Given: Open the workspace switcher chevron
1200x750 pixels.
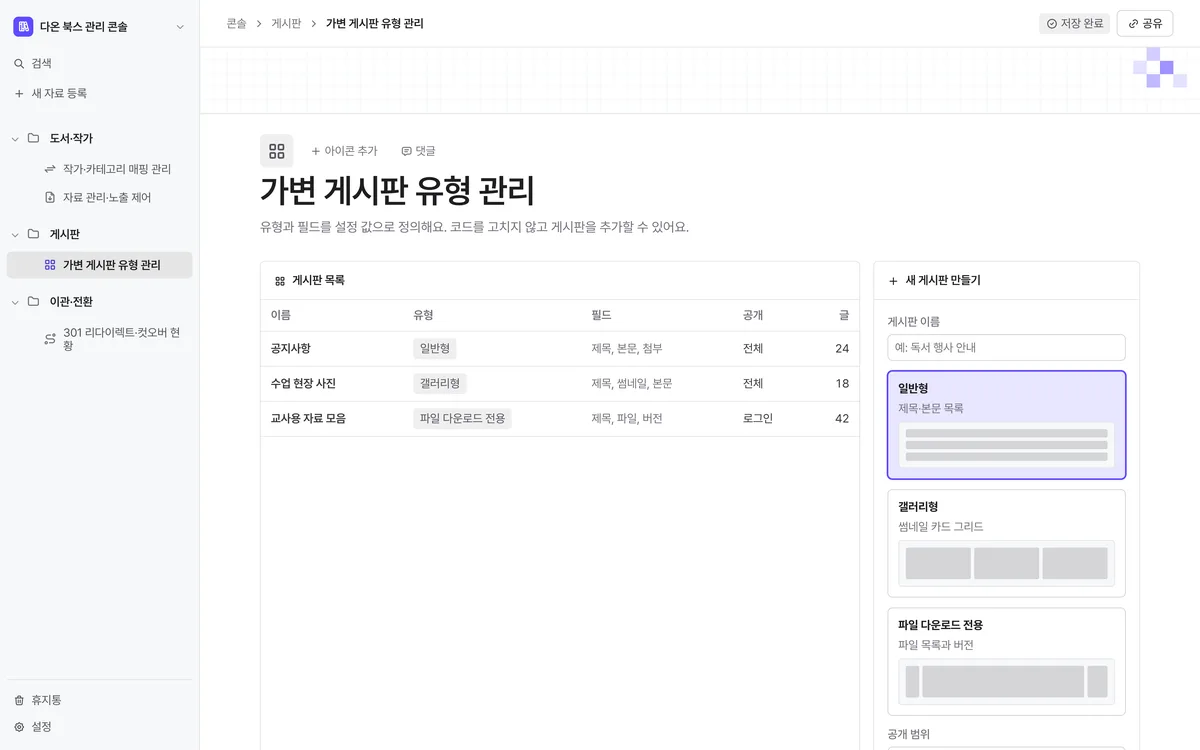Looking at the screenshot, I should (x=180, y=27).
